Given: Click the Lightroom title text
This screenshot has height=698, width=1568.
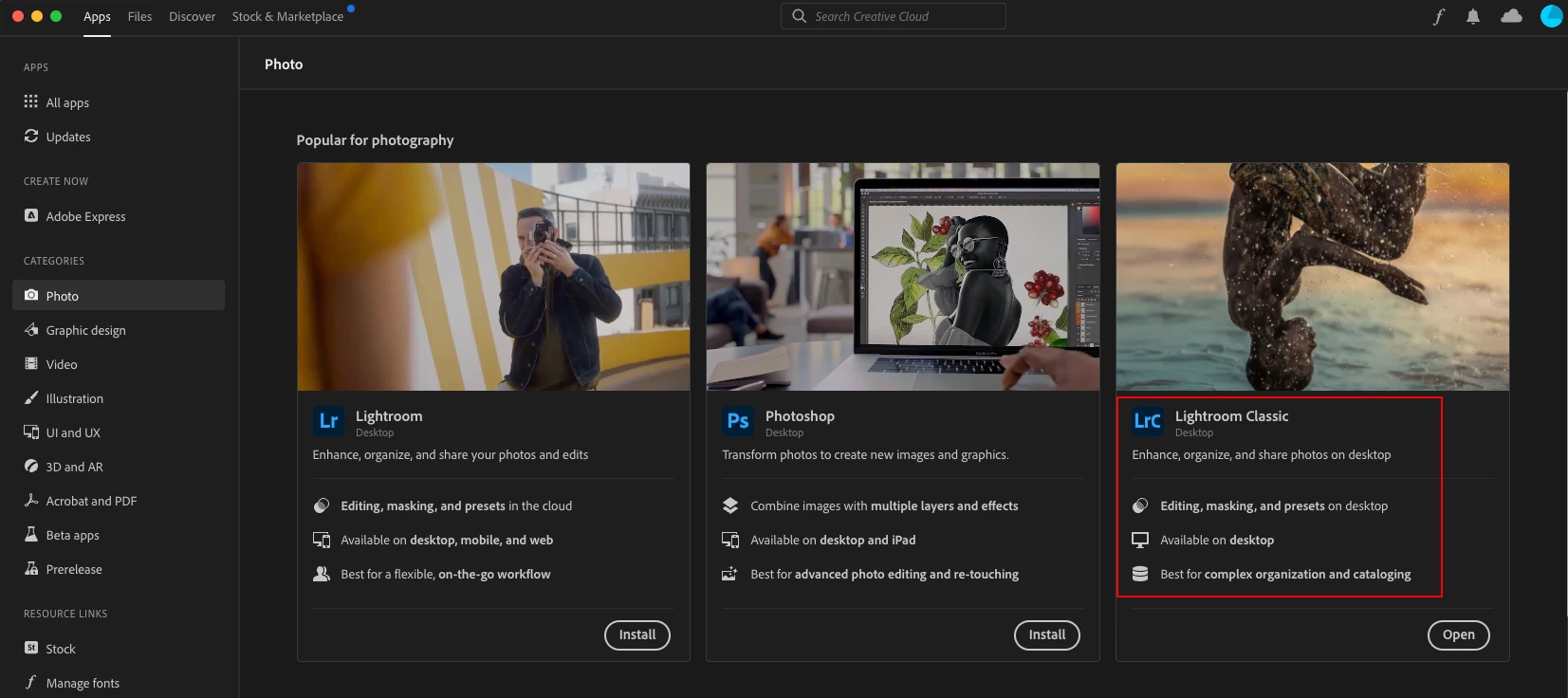Looking at the screenshot, I should pos(389,416).
